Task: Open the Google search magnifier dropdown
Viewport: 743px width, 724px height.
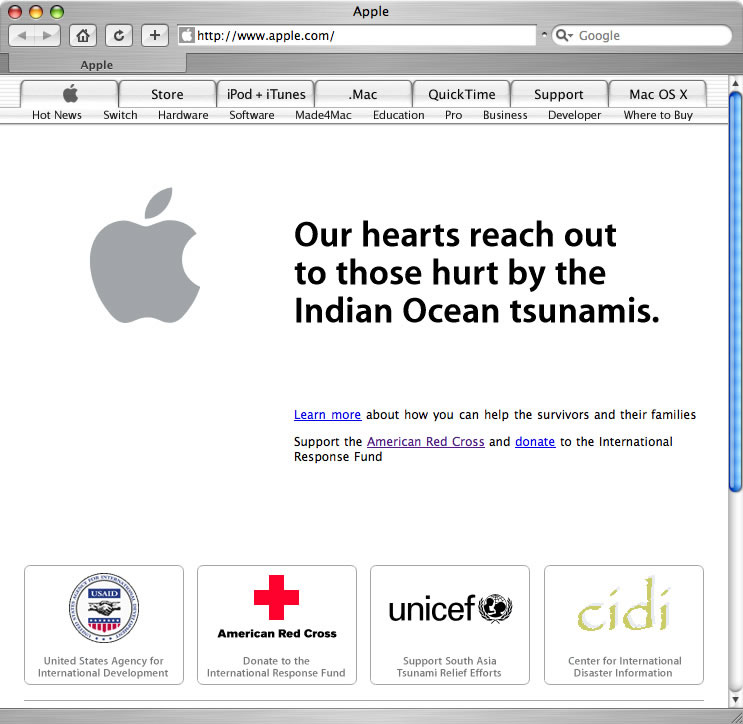Action: point(564,36)
